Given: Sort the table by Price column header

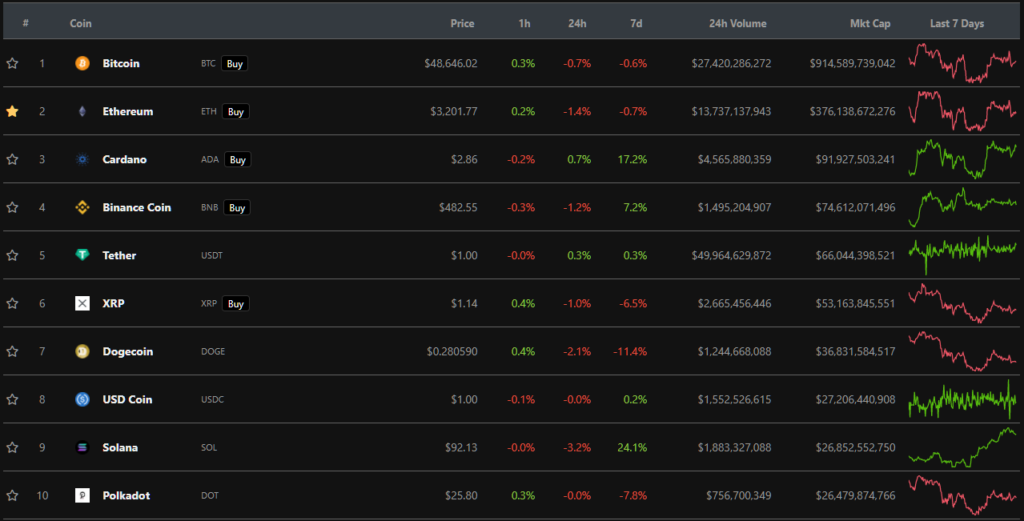Looking at the screenshot, I should click(x=462, y=23).
